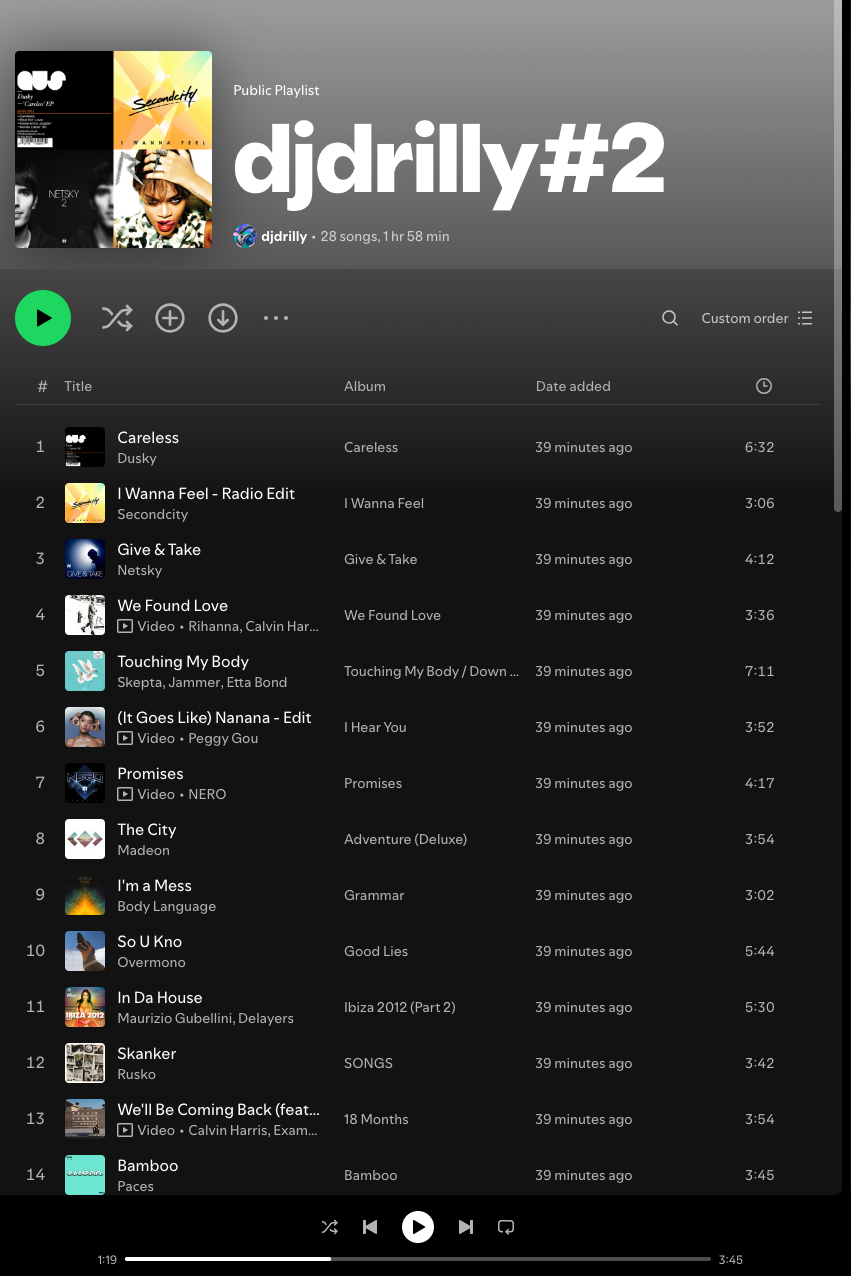Seek within the playback progress bar

[x=418, y=1259]
